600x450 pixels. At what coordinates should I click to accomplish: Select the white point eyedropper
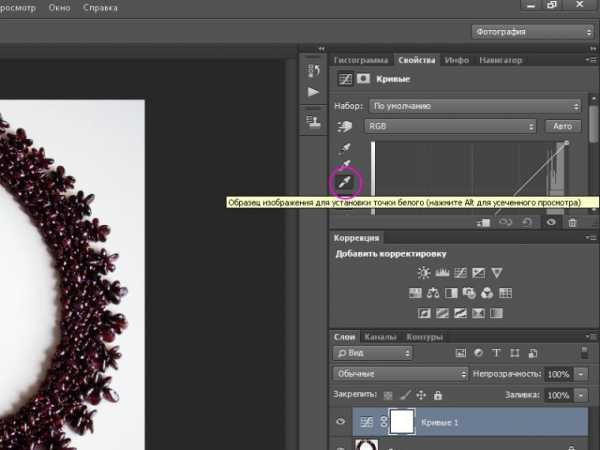point(345,183)
